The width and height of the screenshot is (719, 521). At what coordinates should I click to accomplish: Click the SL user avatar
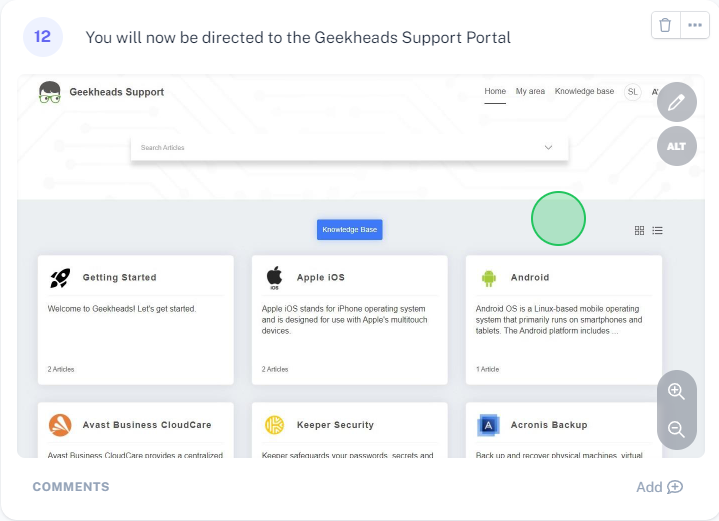tap(632, 92)
